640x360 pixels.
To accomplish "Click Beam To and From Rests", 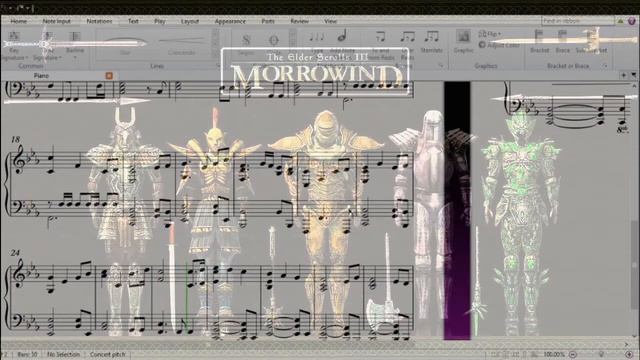I will click(x=381, y=45).
